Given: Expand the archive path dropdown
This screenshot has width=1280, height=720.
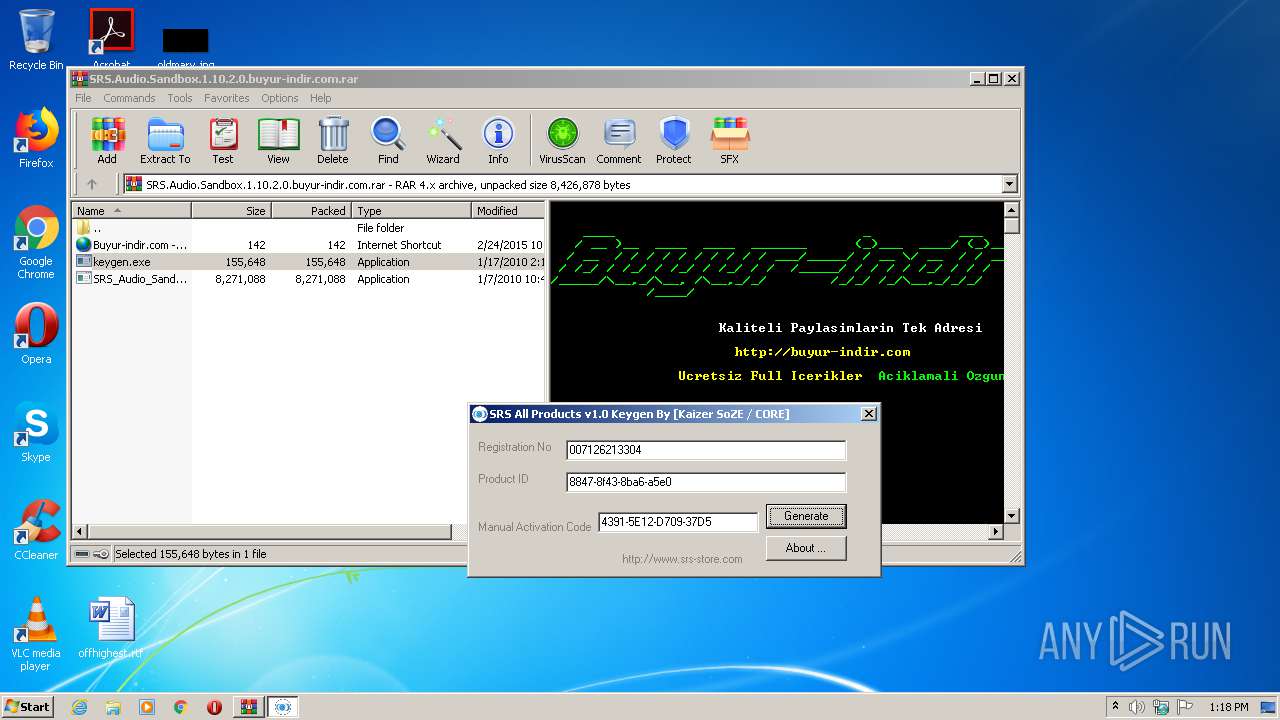Looking at the screenshot, I should 1009,184.
